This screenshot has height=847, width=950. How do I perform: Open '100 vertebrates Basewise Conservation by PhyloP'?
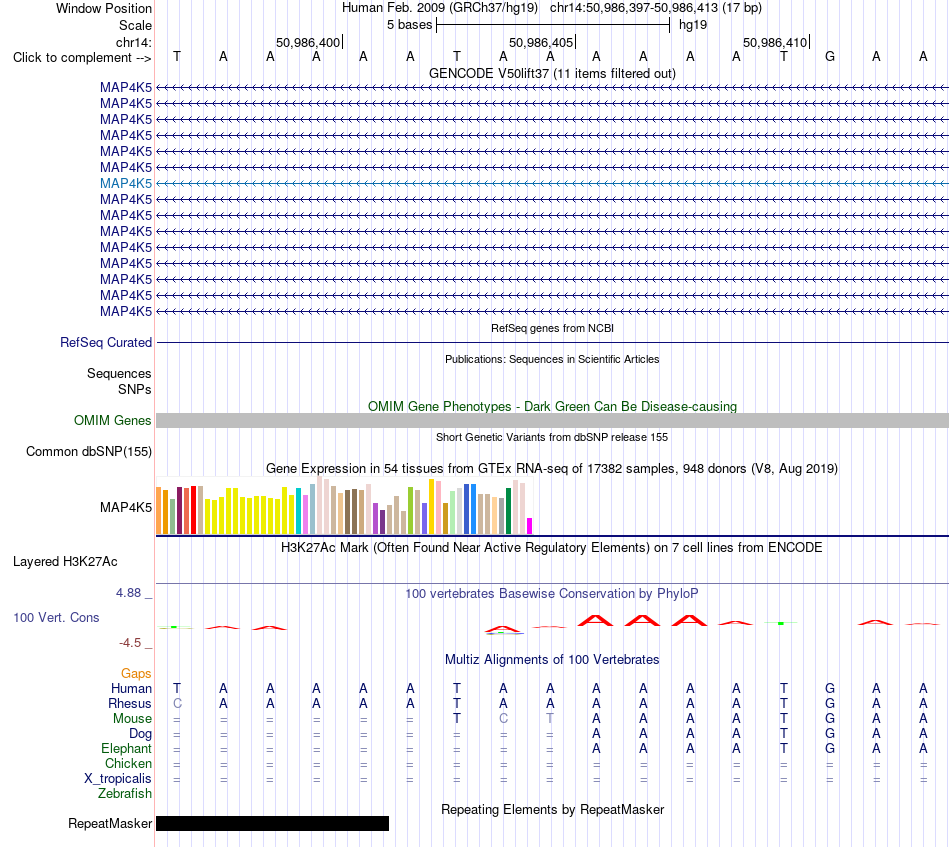click(552, 594)
